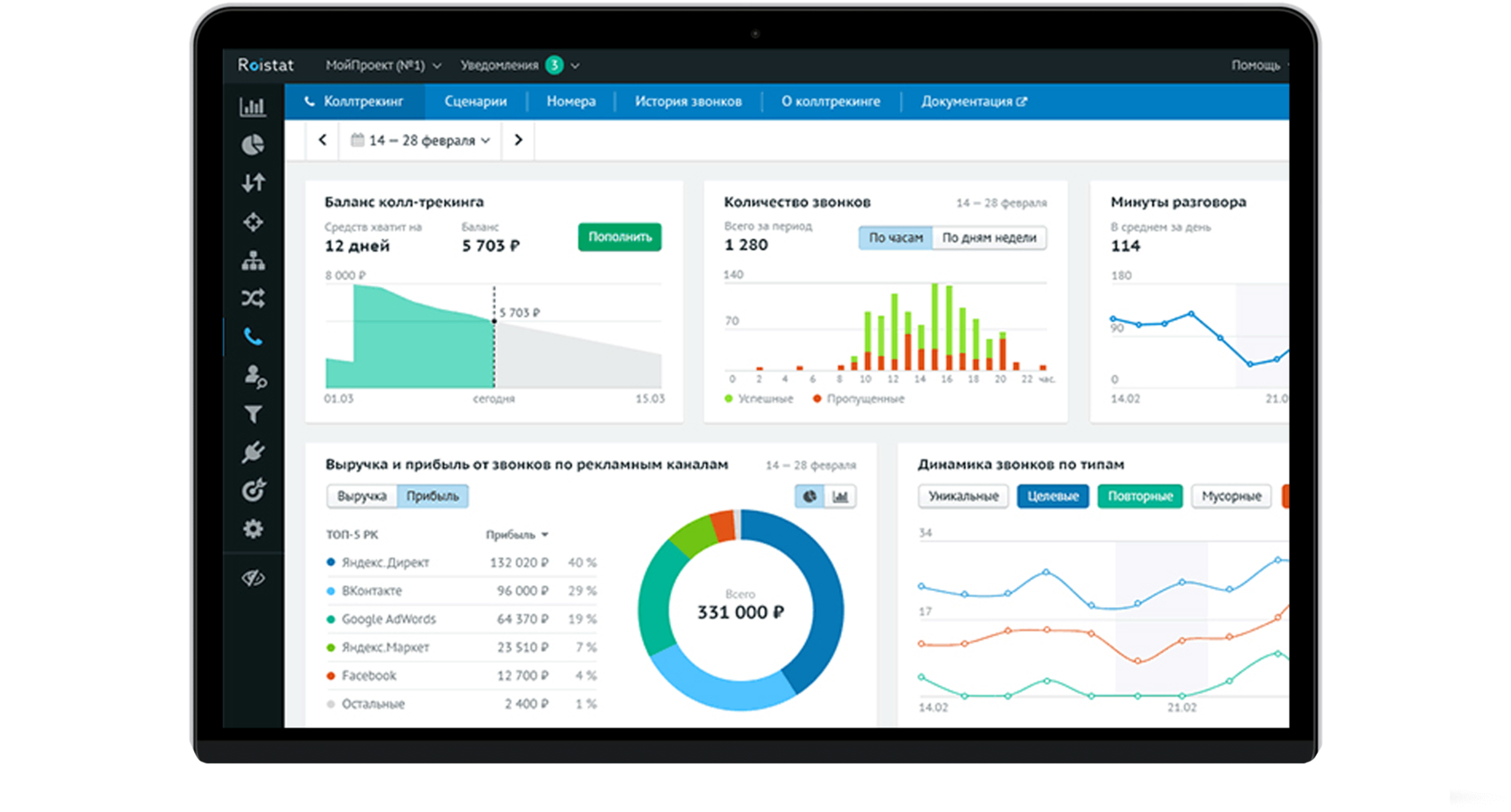Open the Прибыль column sort dropdown
Viewport: 1511px width, 812px height.
click(x=517, y=535)
